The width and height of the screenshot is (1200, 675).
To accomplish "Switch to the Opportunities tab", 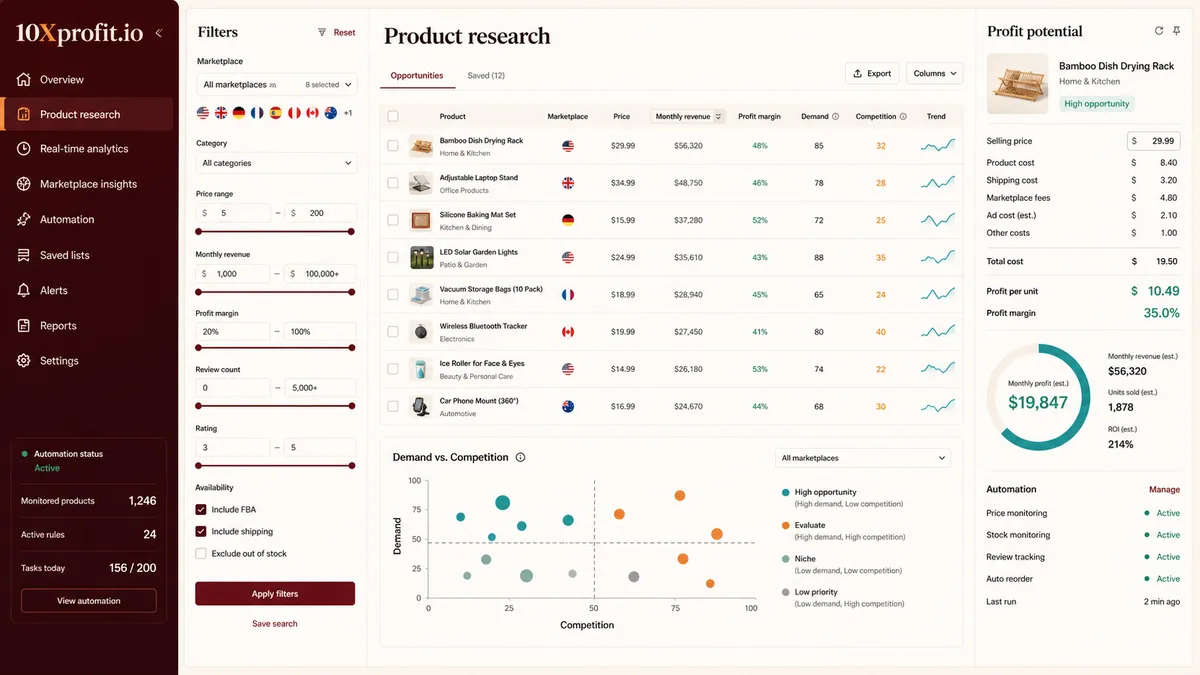I will 417,76.
